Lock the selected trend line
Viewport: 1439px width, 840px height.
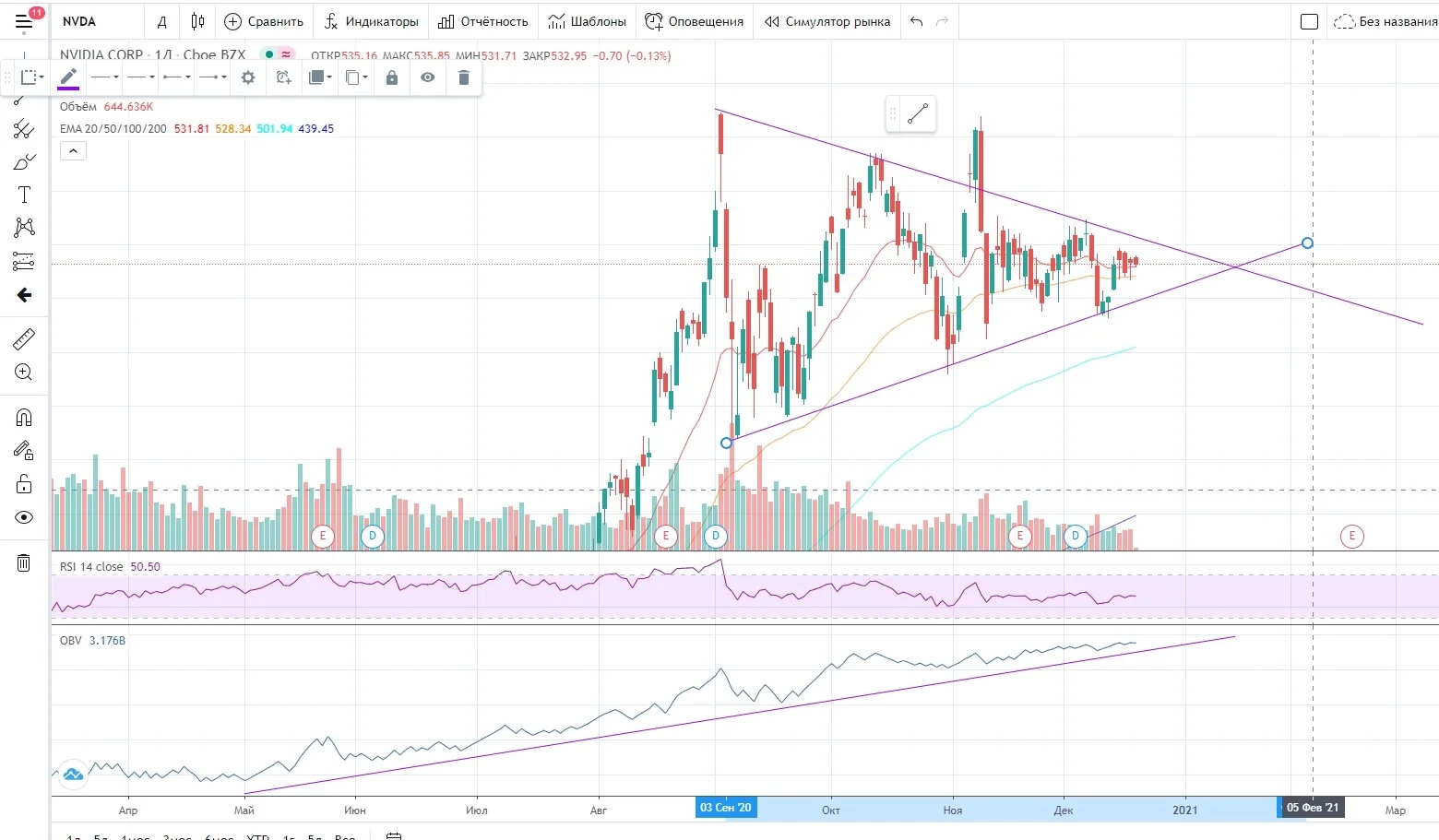tap(392, 77)
